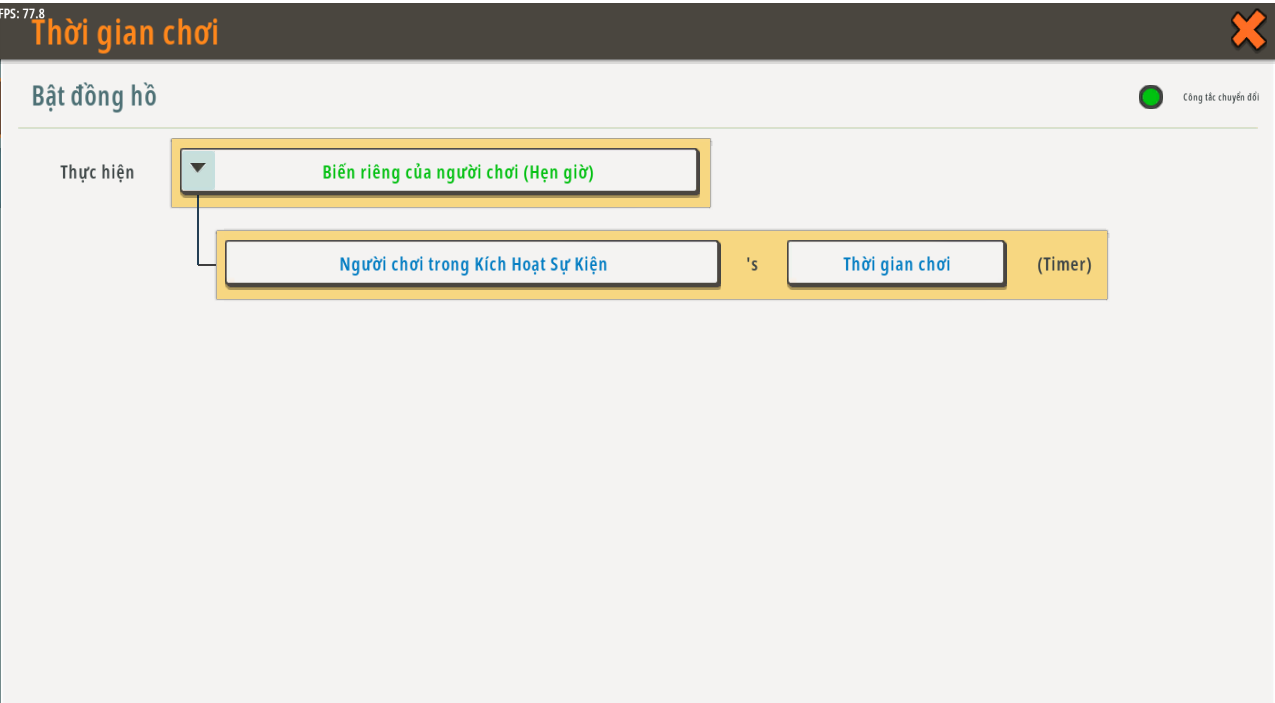The image size is (1275, 703).
Task: Select the Bật đồng hồ action heading
Action: pos(94,97)
